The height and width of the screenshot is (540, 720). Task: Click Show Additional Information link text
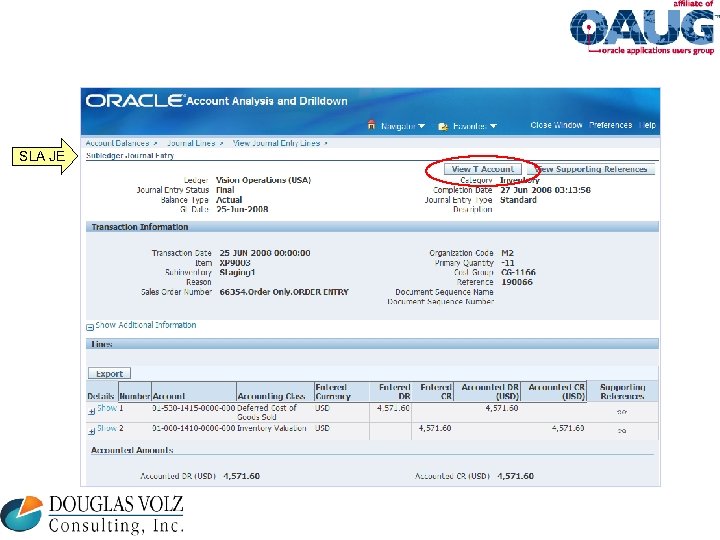coord(146,325)
